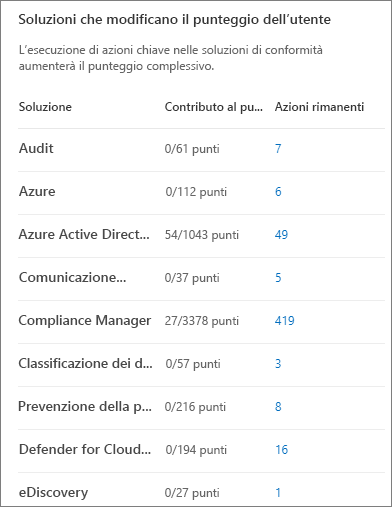
Task: Select the 0/216 punti contribution cell
Action: (x=195, y=407)
